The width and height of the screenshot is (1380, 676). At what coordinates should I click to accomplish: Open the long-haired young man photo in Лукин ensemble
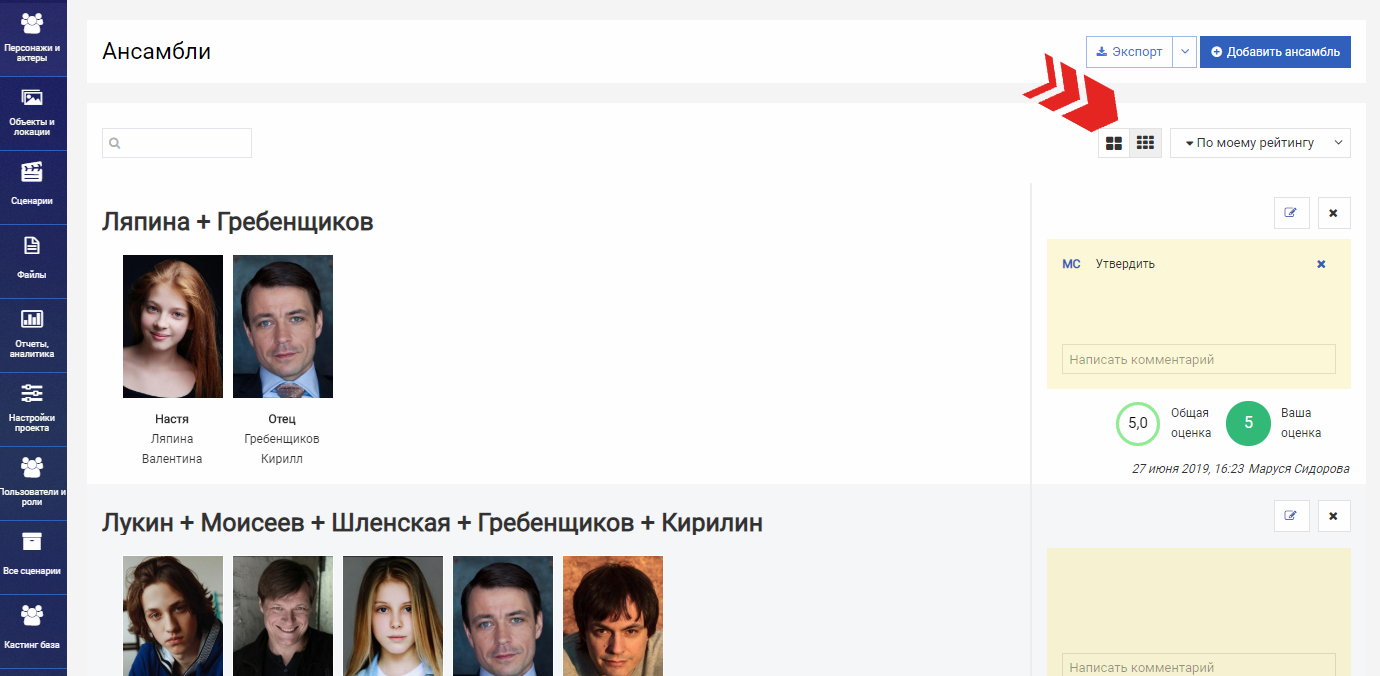click(x=173, y=616)
